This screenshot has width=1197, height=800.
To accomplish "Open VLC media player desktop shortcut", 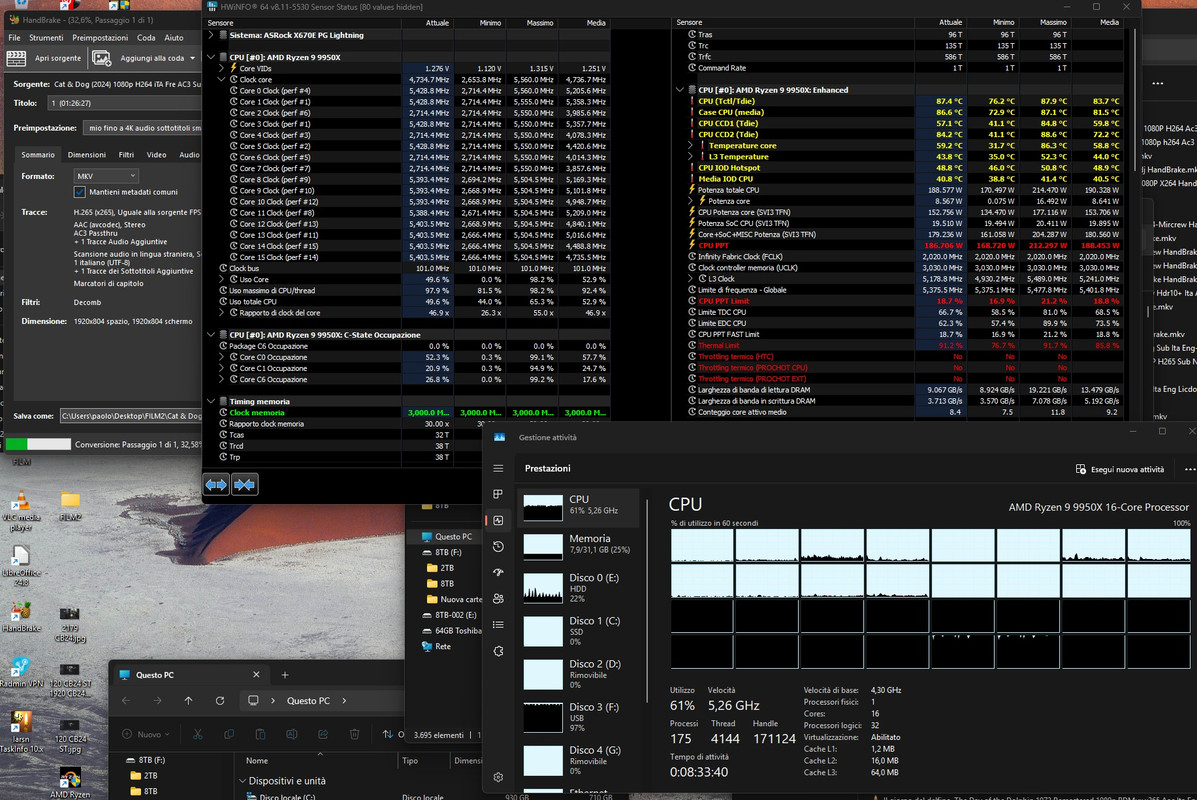I will tap(21, 510).
